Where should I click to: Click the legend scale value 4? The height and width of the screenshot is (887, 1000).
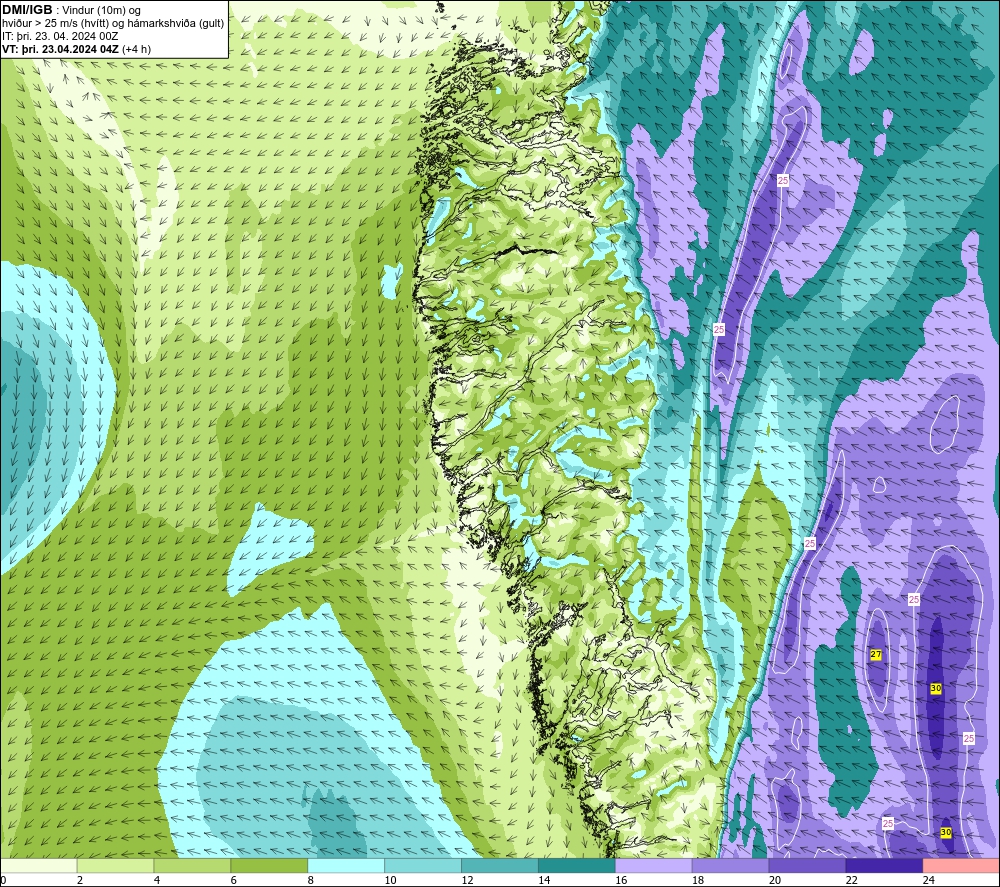click(x=157, y=880)
